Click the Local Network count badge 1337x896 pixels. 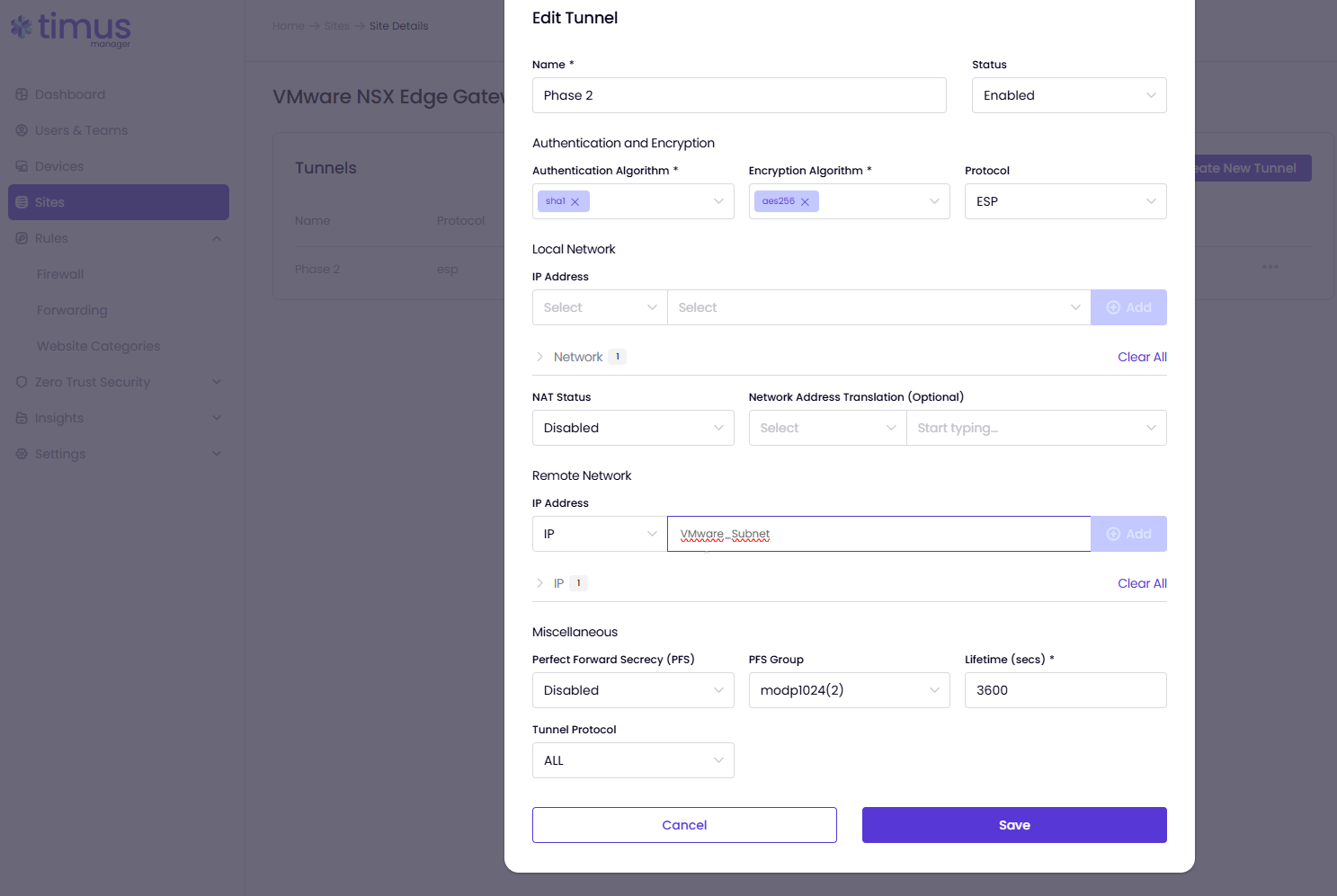click(617, 357)
